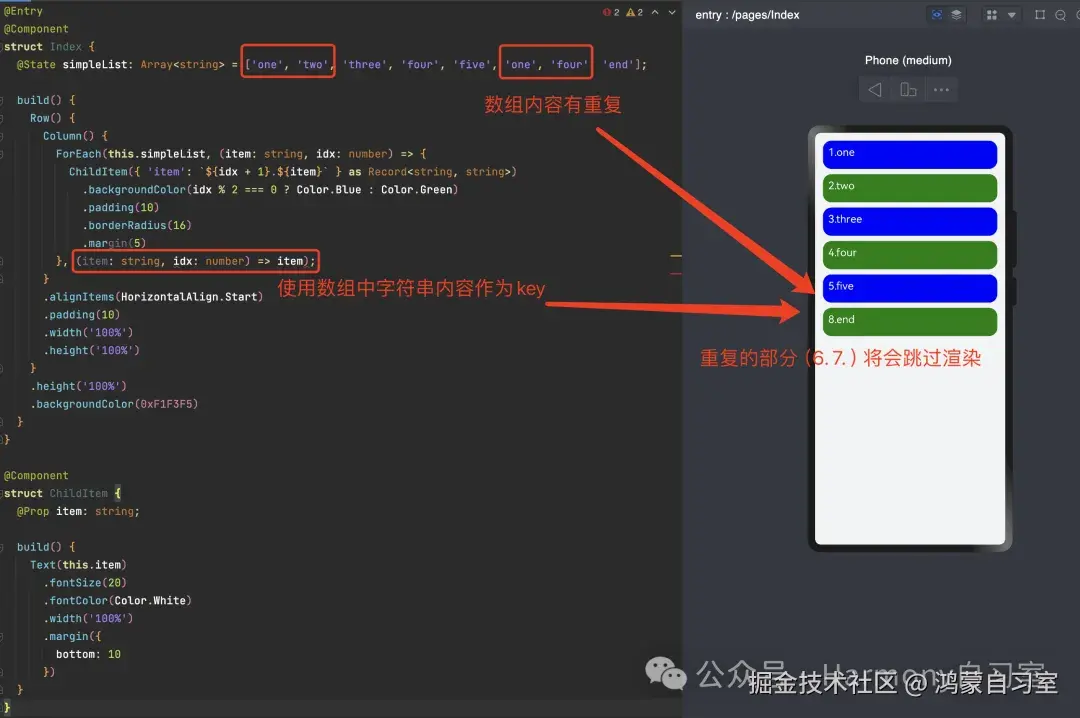Click the .borderRadius(16) line
The width and height of the screenshot is (1080, 718).
137,225
